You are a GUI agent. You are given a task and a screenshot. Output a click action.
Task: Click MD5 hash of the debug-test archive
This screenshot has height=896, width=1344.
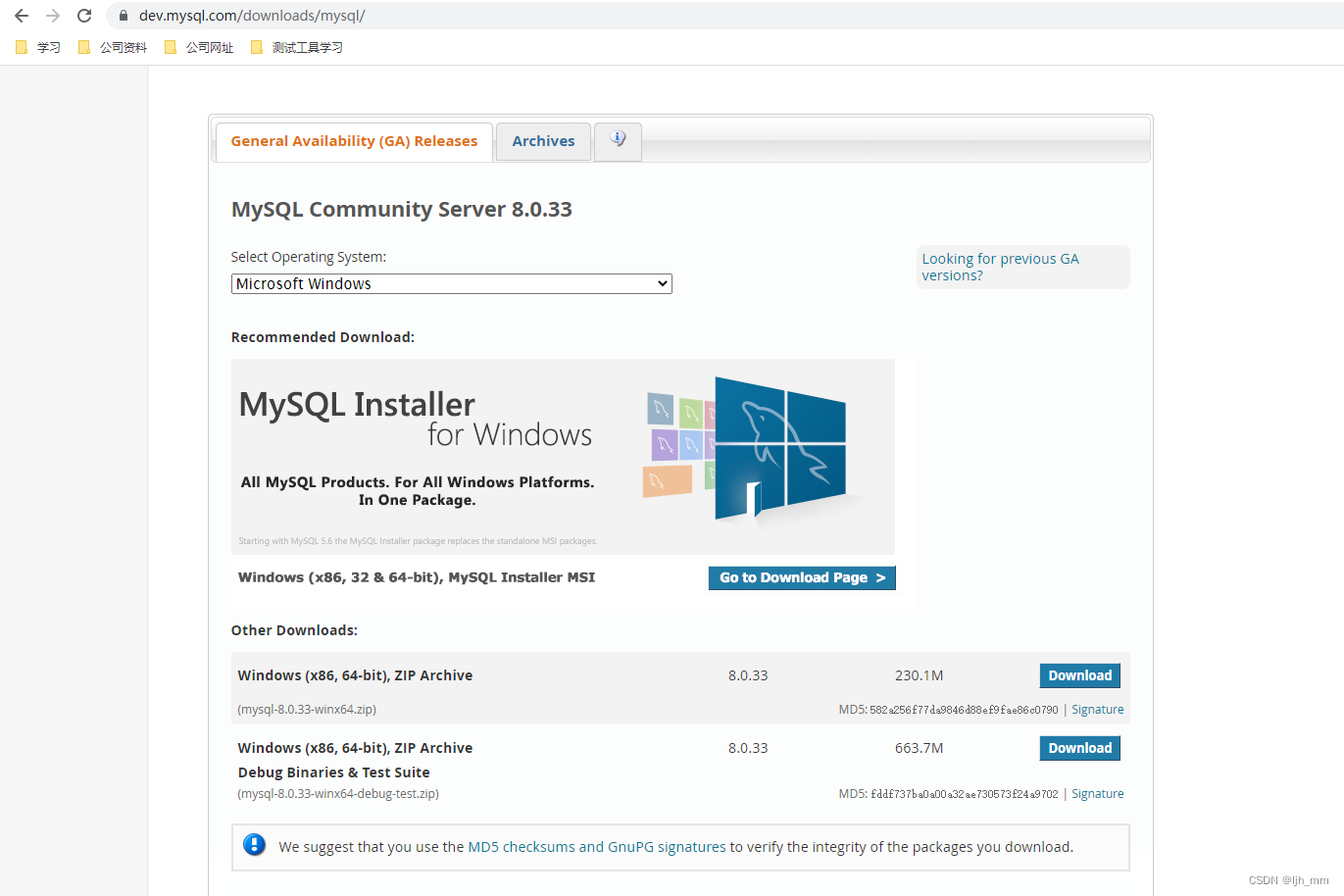pos(964,794)
